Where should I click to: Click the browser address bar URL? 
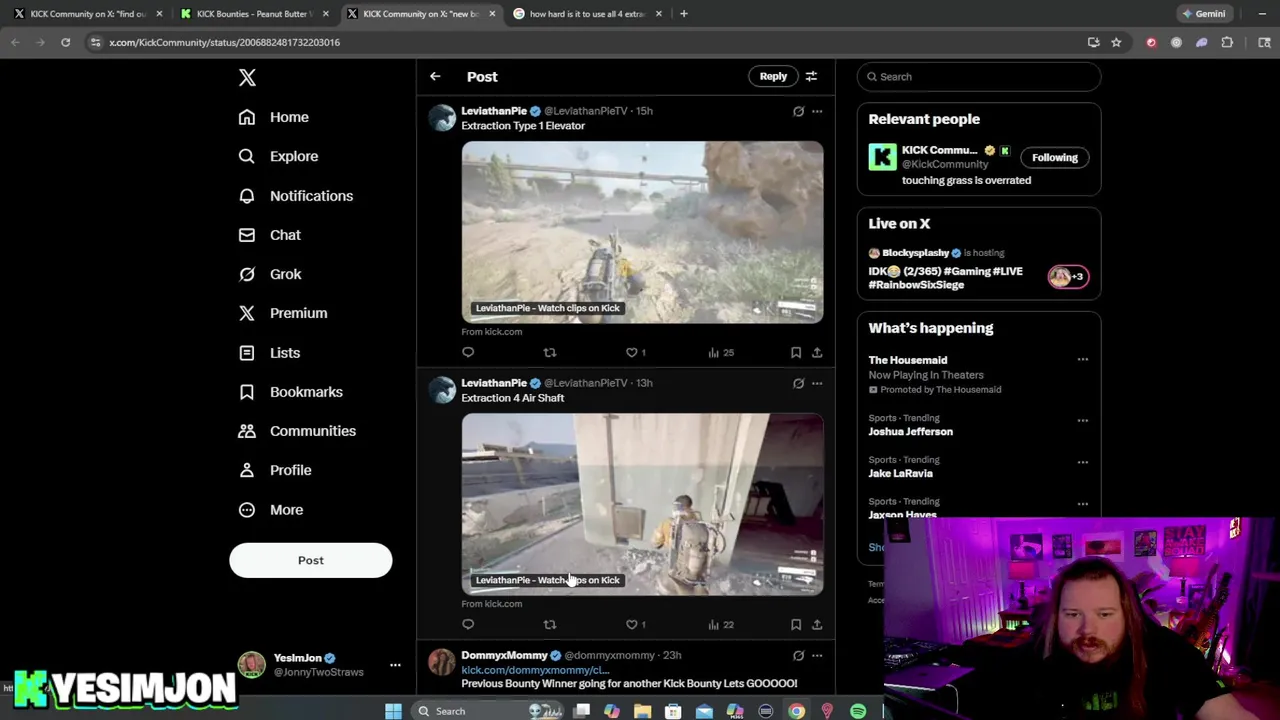(225, 42)
